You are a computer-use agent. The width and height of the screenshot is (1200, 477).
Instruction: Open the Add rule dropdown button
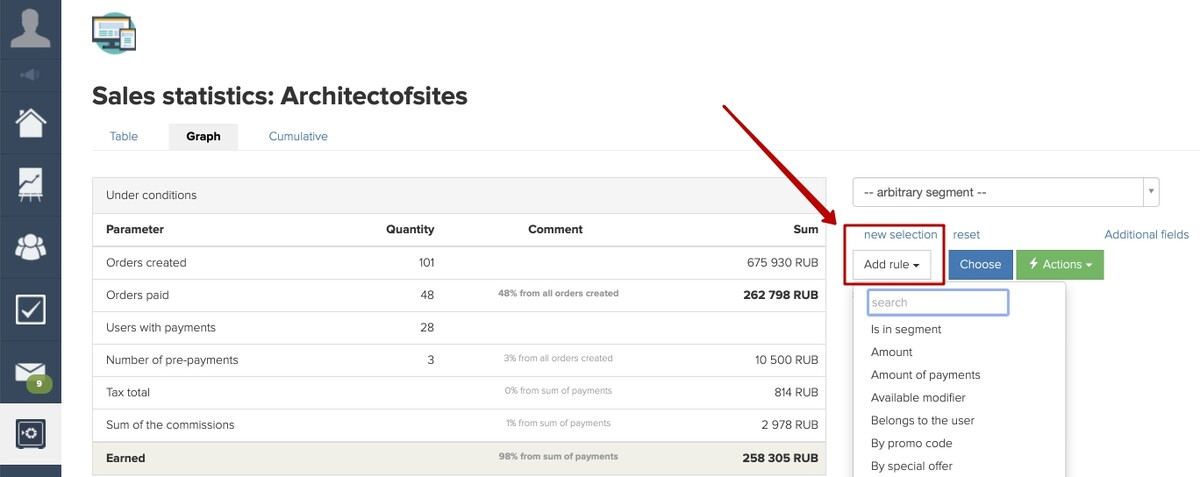[892, 265]
